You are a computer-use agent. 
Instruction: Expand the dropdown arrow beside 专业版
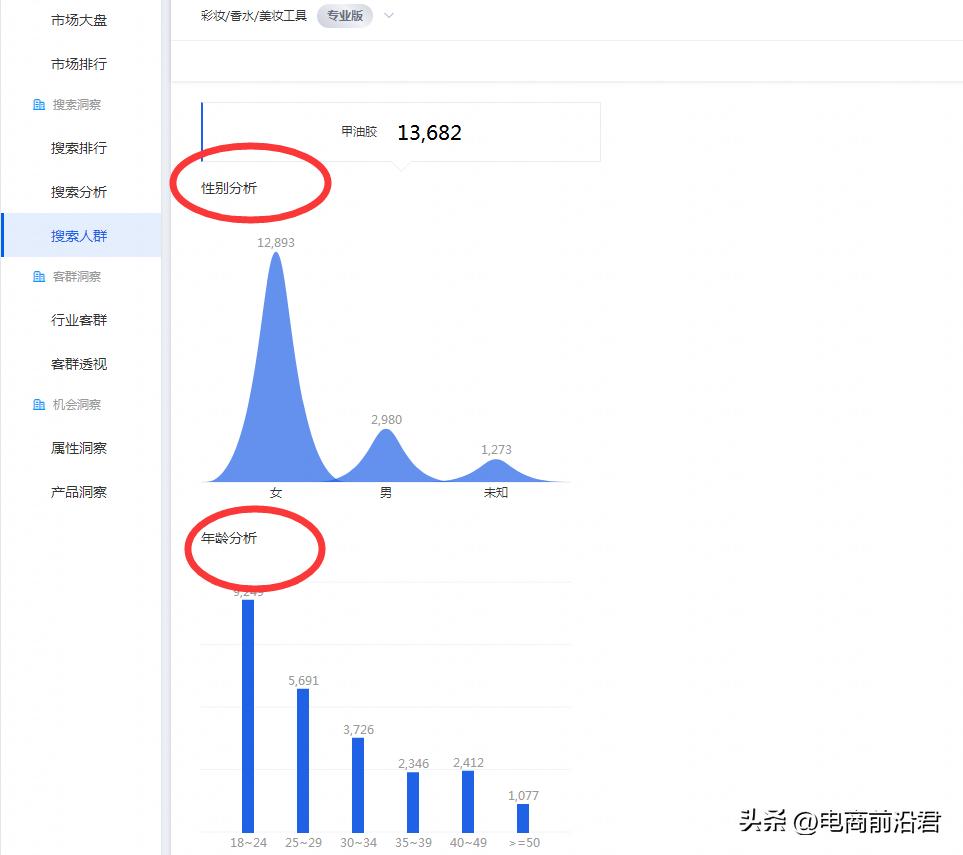pos(388,16)
